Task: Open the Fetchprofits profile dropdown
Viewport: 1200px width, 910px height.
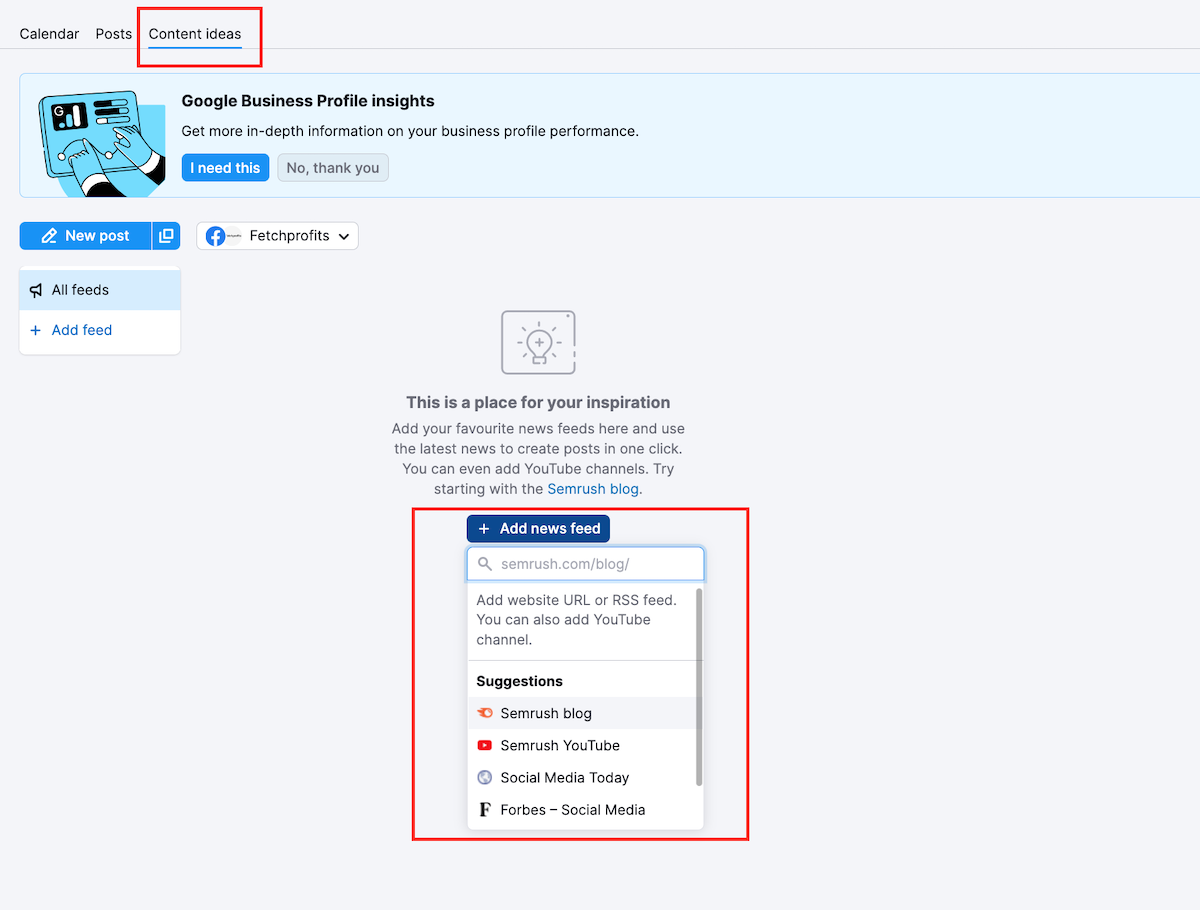Action: (x=277, y=236)
